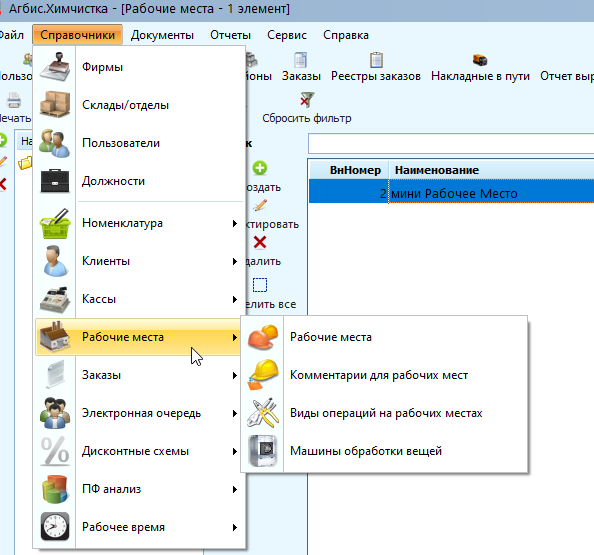
Task: Click the Накладные в пути truck icon
Action: [480, 60]
